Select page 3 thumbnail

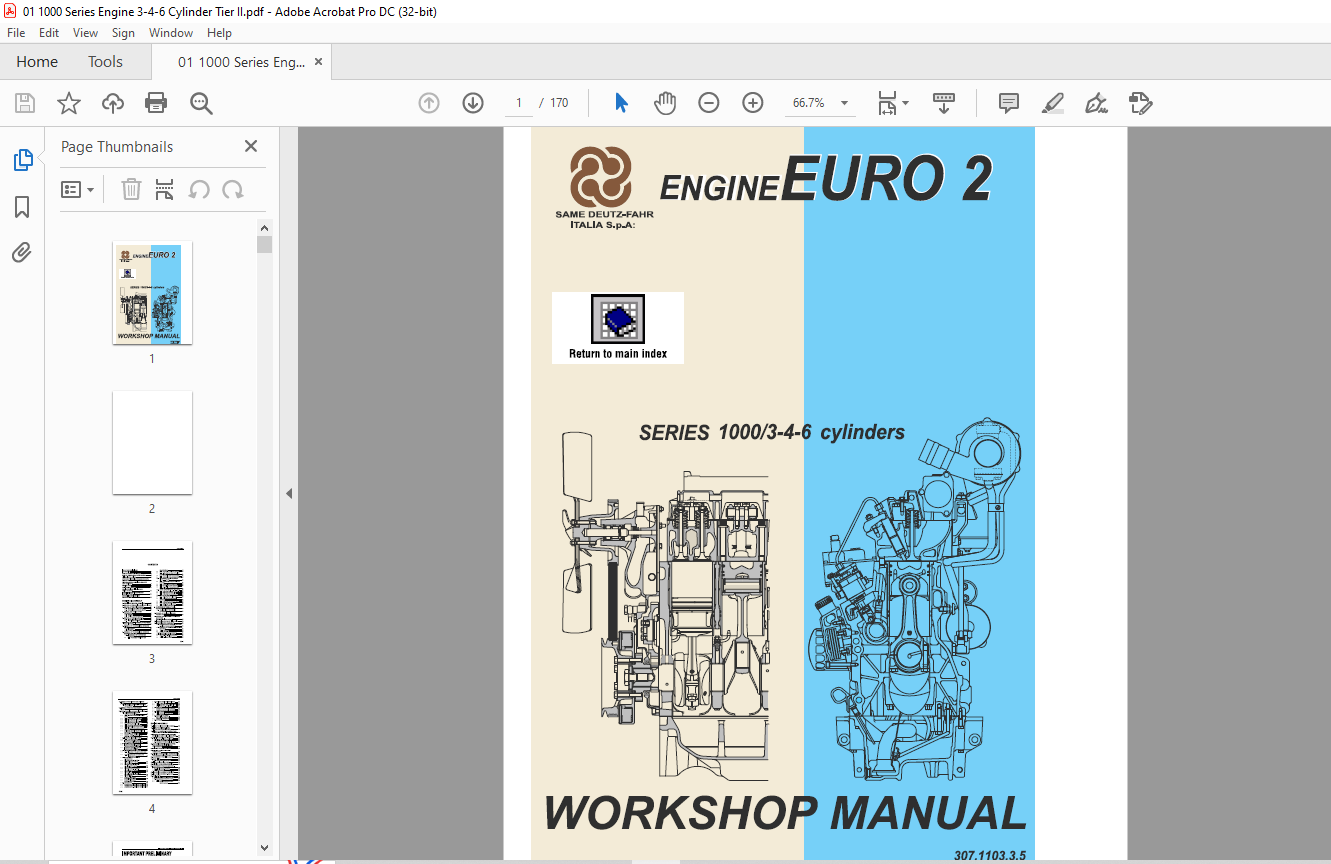point(152,593)
